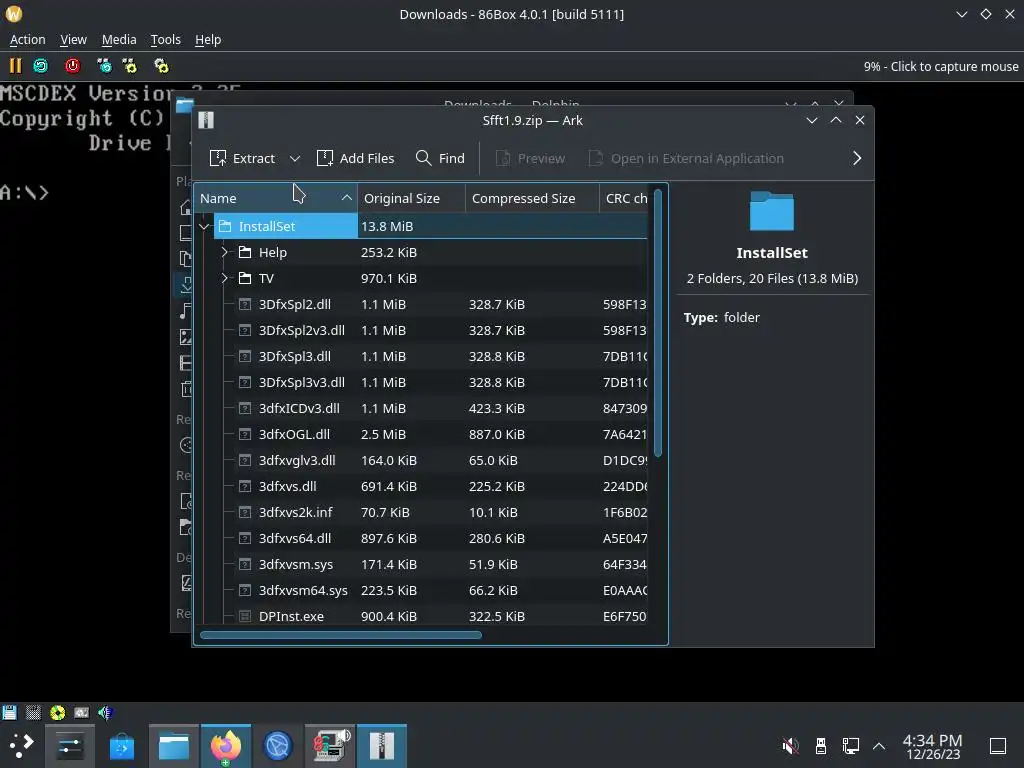Click the horizontal scrollbar in Ark list
Image resolution: width=1024 pixels, height=768 pixels.
(x=341, y=635)
